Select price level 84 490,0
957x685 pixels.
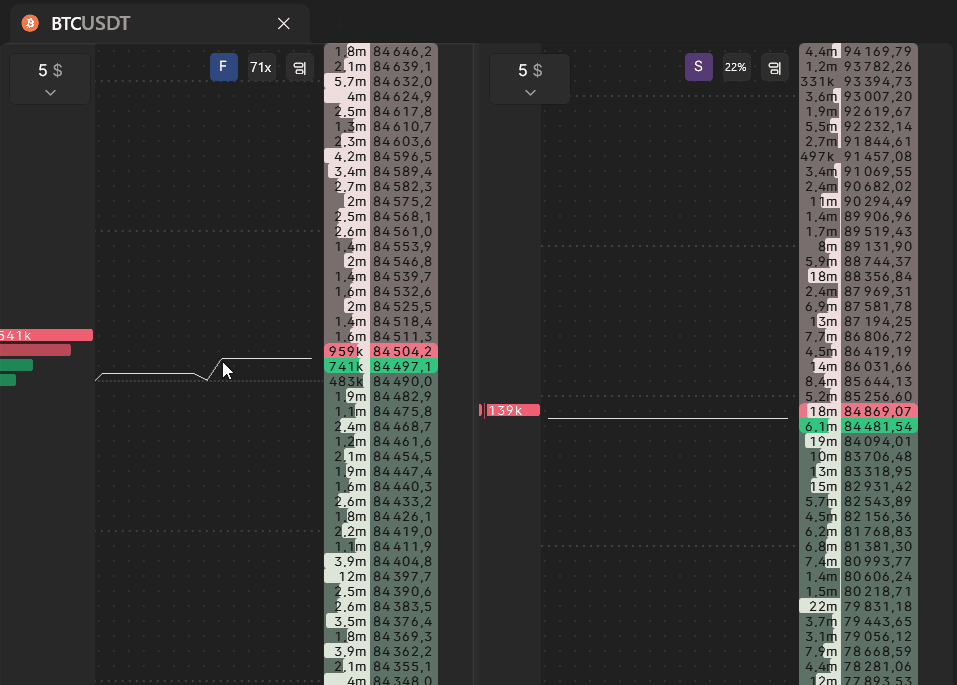403,382
